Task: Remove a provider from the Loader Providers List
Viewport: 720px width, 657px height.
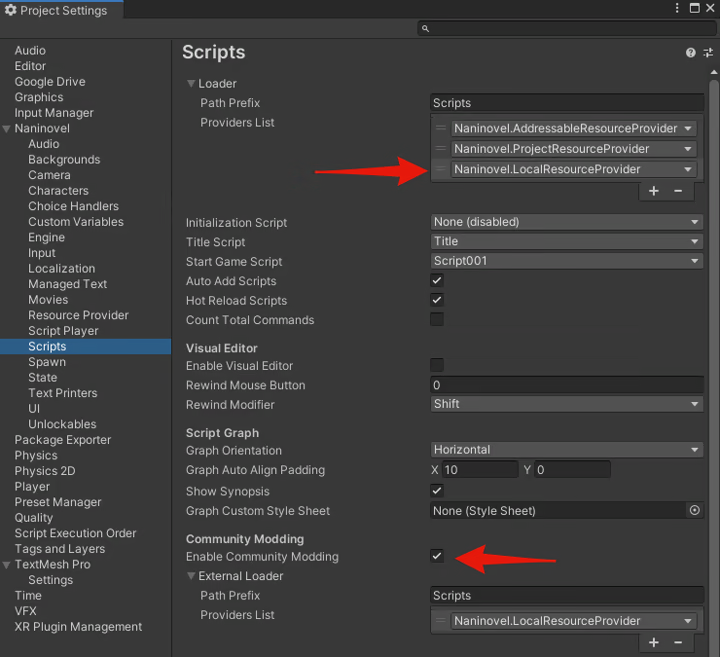Action: point(678,191)
